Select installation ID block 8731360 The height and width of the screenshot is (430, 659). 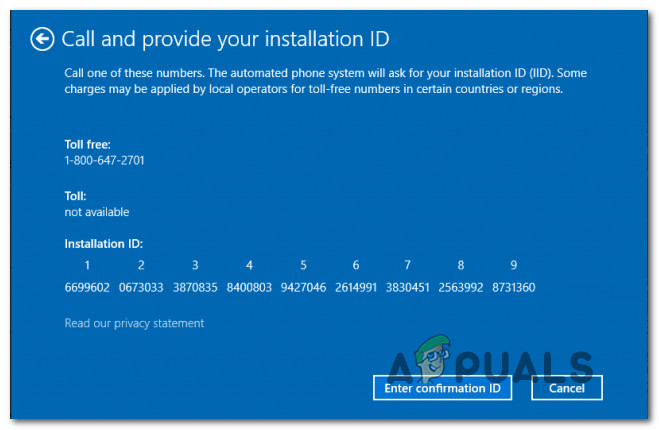(514, 288)
